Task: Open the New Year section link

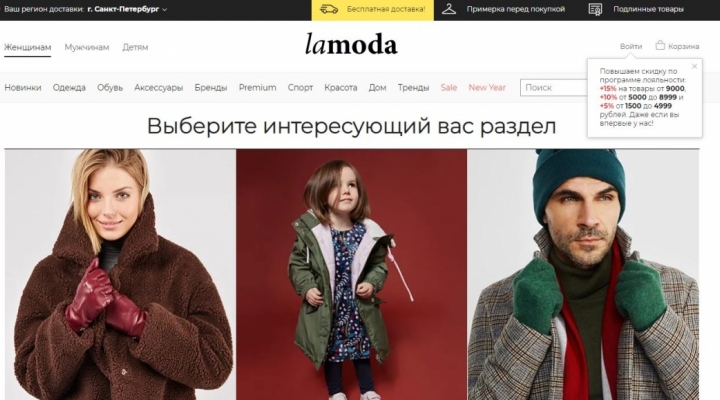Action: point(487,87)
